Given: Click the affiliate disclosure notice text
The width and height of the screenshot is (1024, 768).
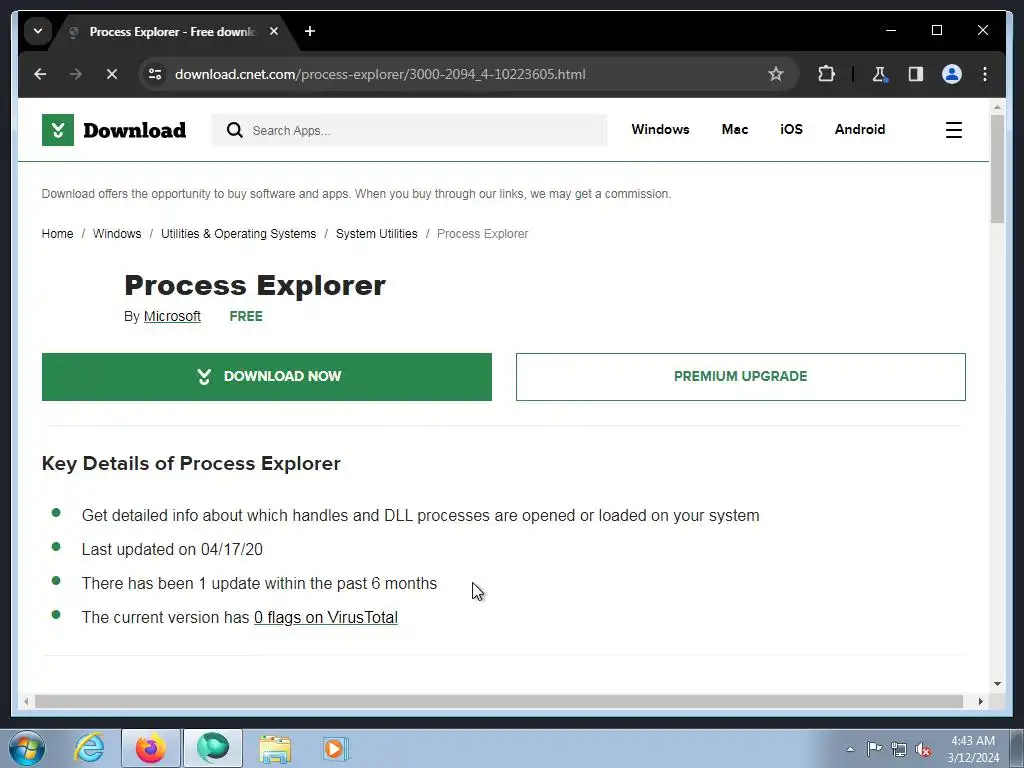Looking at the screenshot, I should pyautogui.click(x=356, y=194).
